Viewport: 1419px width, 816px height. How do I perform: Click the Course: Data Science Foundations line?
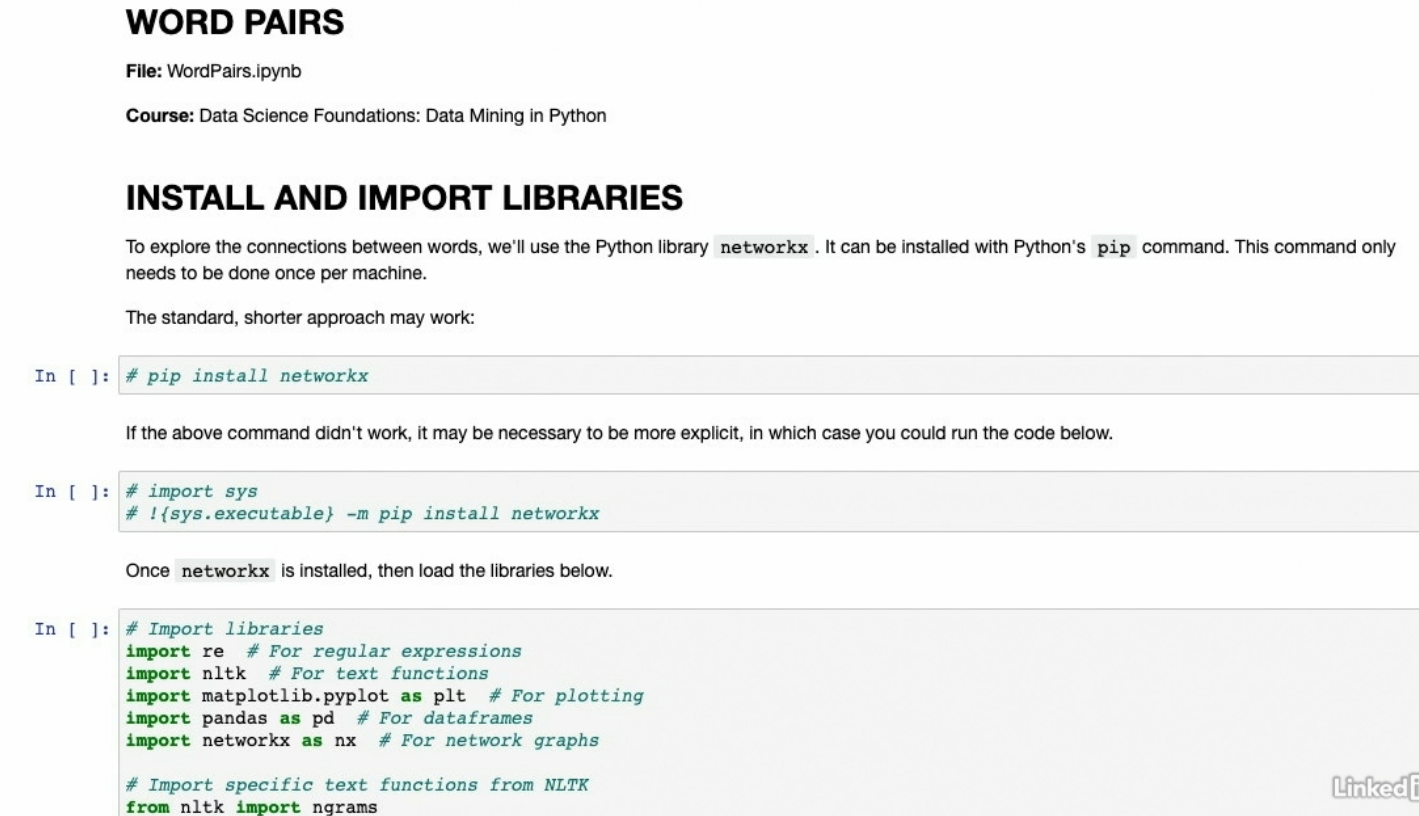(x=366, y=115)
